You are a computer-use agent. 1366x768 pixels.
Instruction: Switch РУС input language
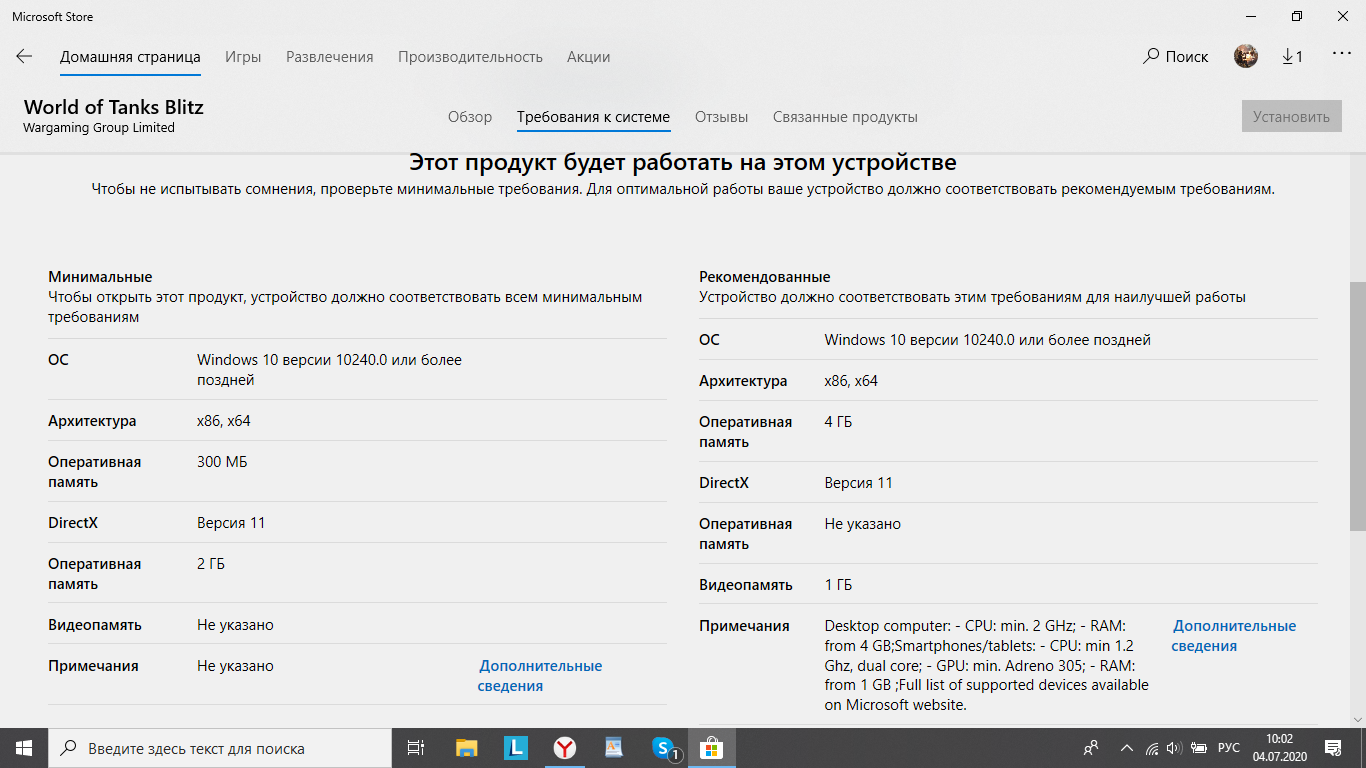(x=1229, y=748)
